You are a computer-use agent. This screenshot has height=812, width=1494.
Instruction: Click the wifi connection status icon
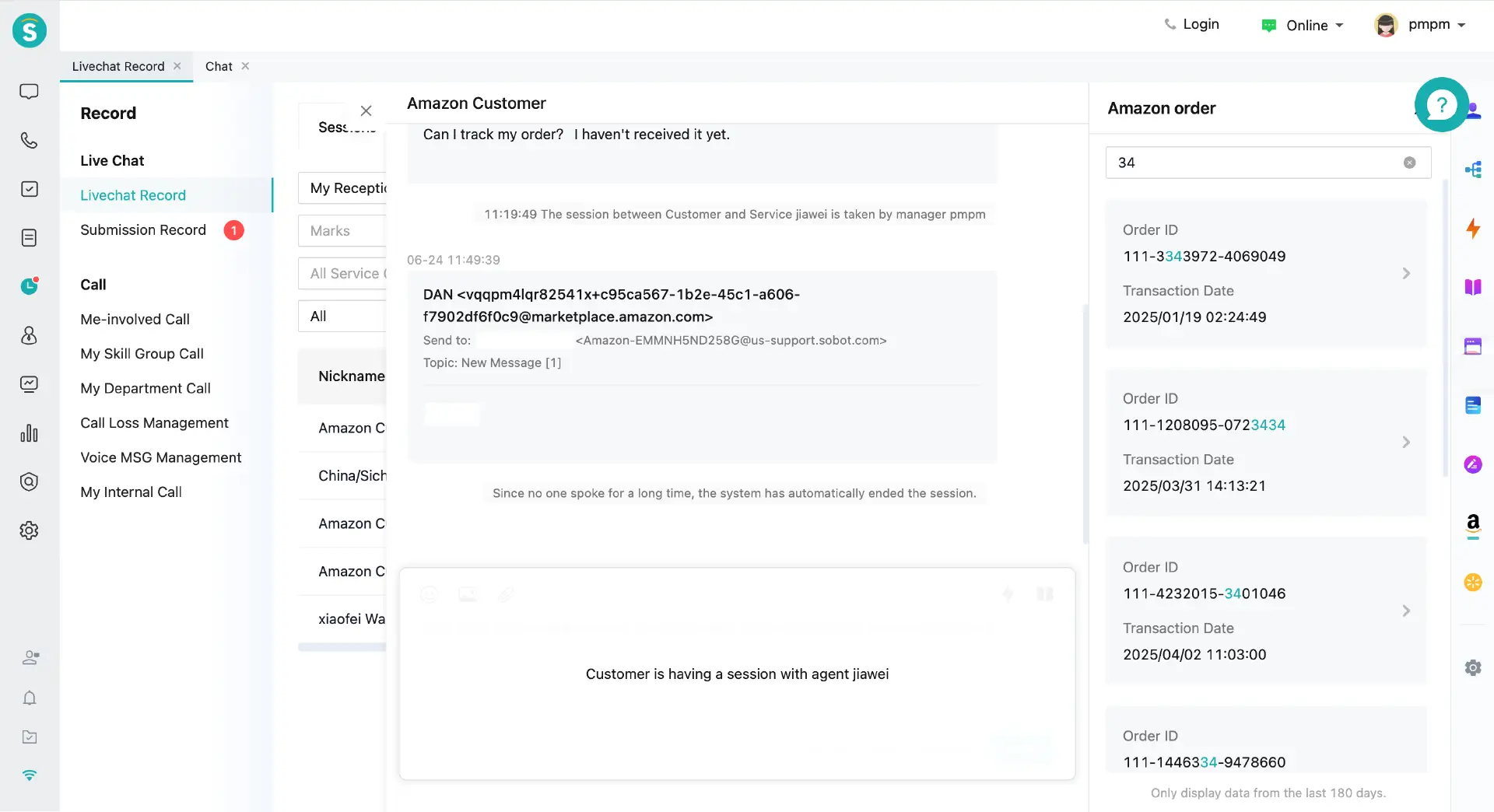coord(30,775)
